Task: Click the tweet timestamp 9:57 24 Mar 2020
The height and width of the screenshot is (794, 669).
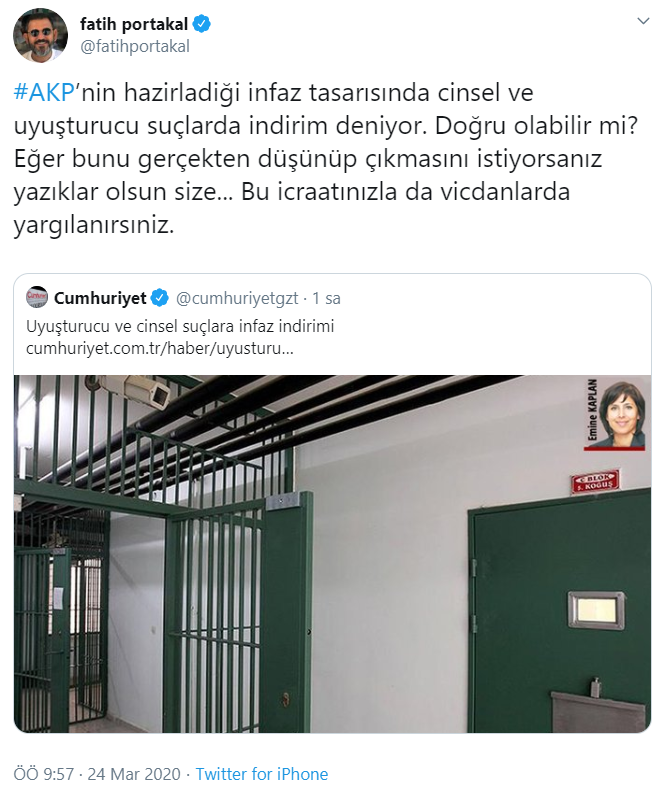Action: pos(97,774)
